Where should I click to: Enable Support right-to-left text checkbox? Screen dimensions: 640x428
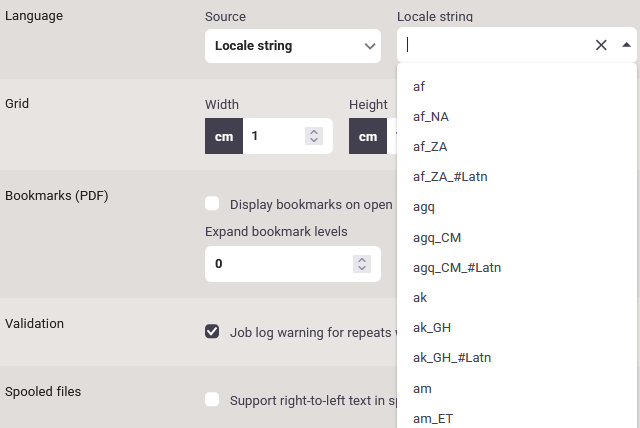212,400
